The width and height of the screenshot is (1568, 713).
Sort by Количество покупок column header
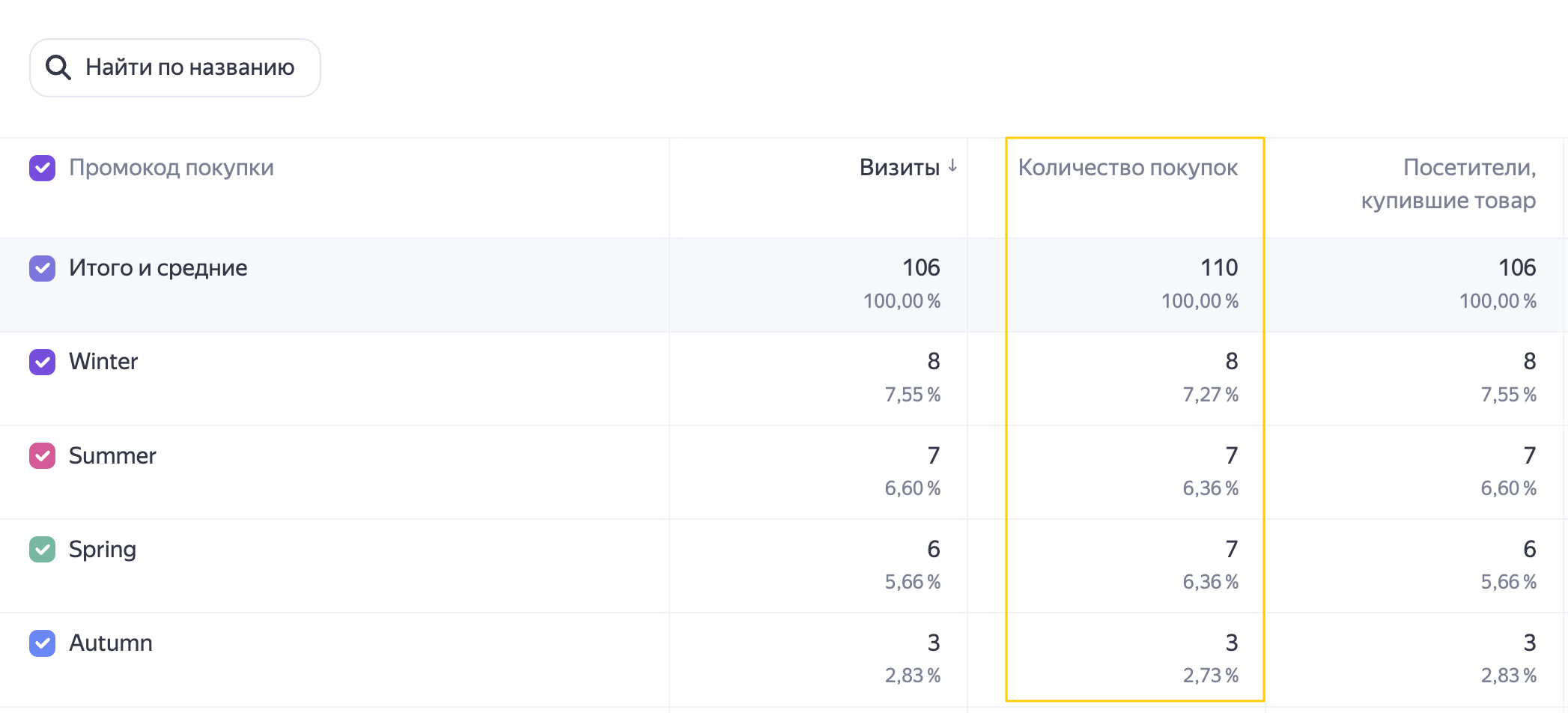point(1128,167)
